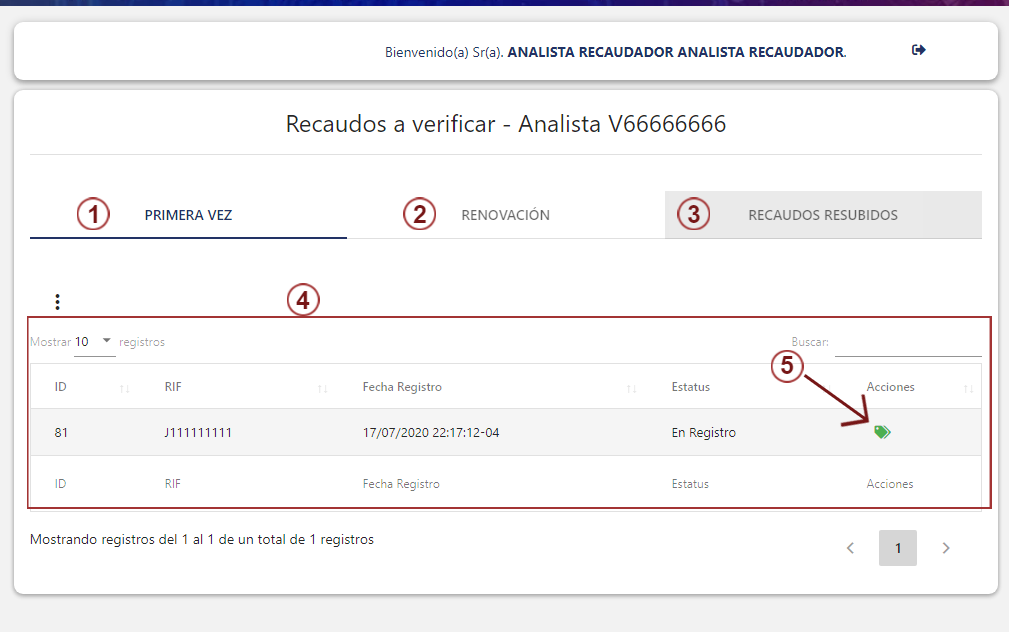Select RIF J111111111 cell

(x=198, y=433)
